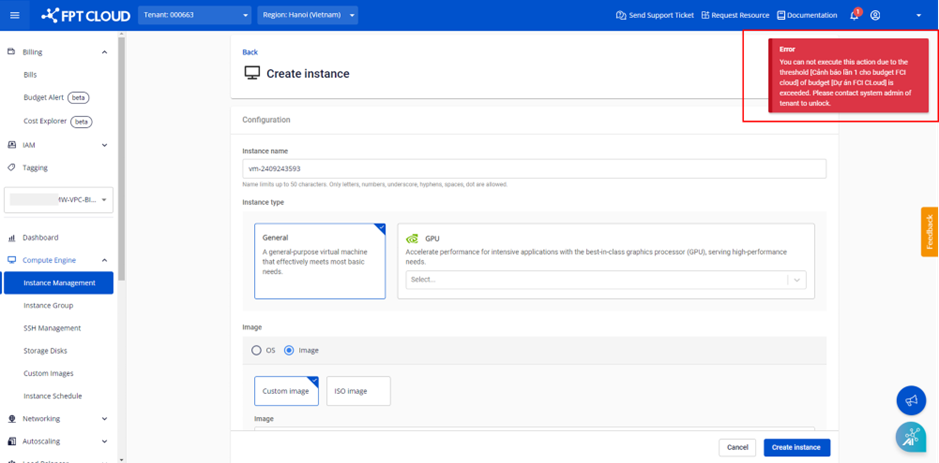Click the Cancel button
This screenshot has height=463, width=939.
click(737, 447)
